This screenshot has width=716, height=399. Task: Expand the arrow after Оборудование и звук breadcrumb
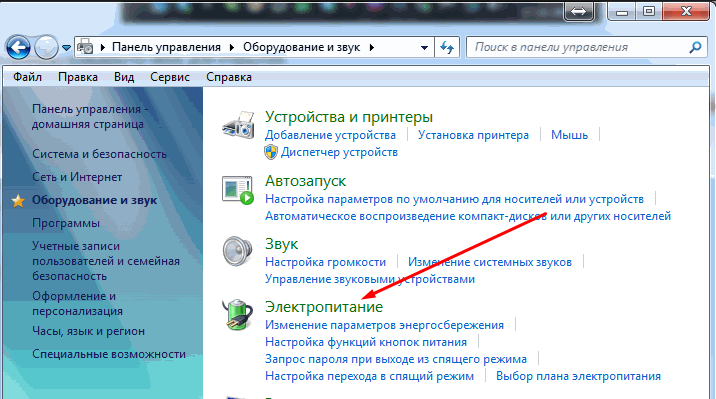click(372, 47)
